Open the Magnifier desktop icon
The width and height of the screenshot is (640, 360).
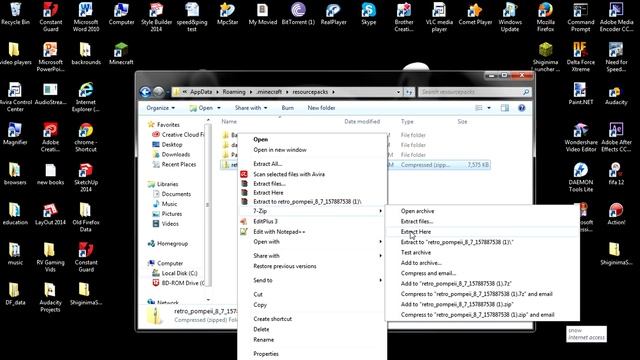[x=15, y=134]
